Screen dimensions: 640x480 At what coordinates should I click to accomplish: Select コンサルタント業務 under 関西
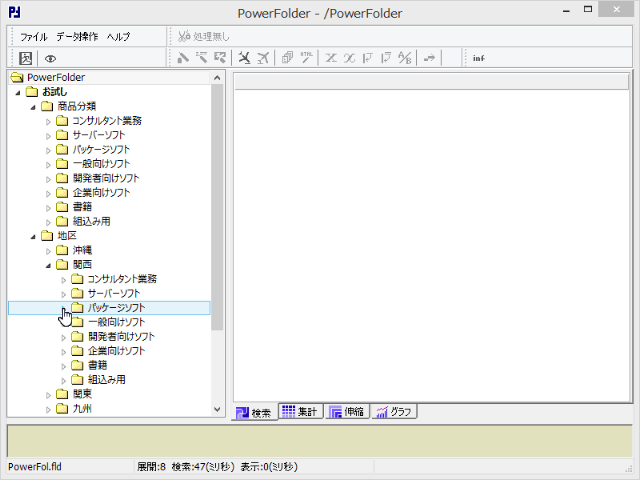coord(122,279)
